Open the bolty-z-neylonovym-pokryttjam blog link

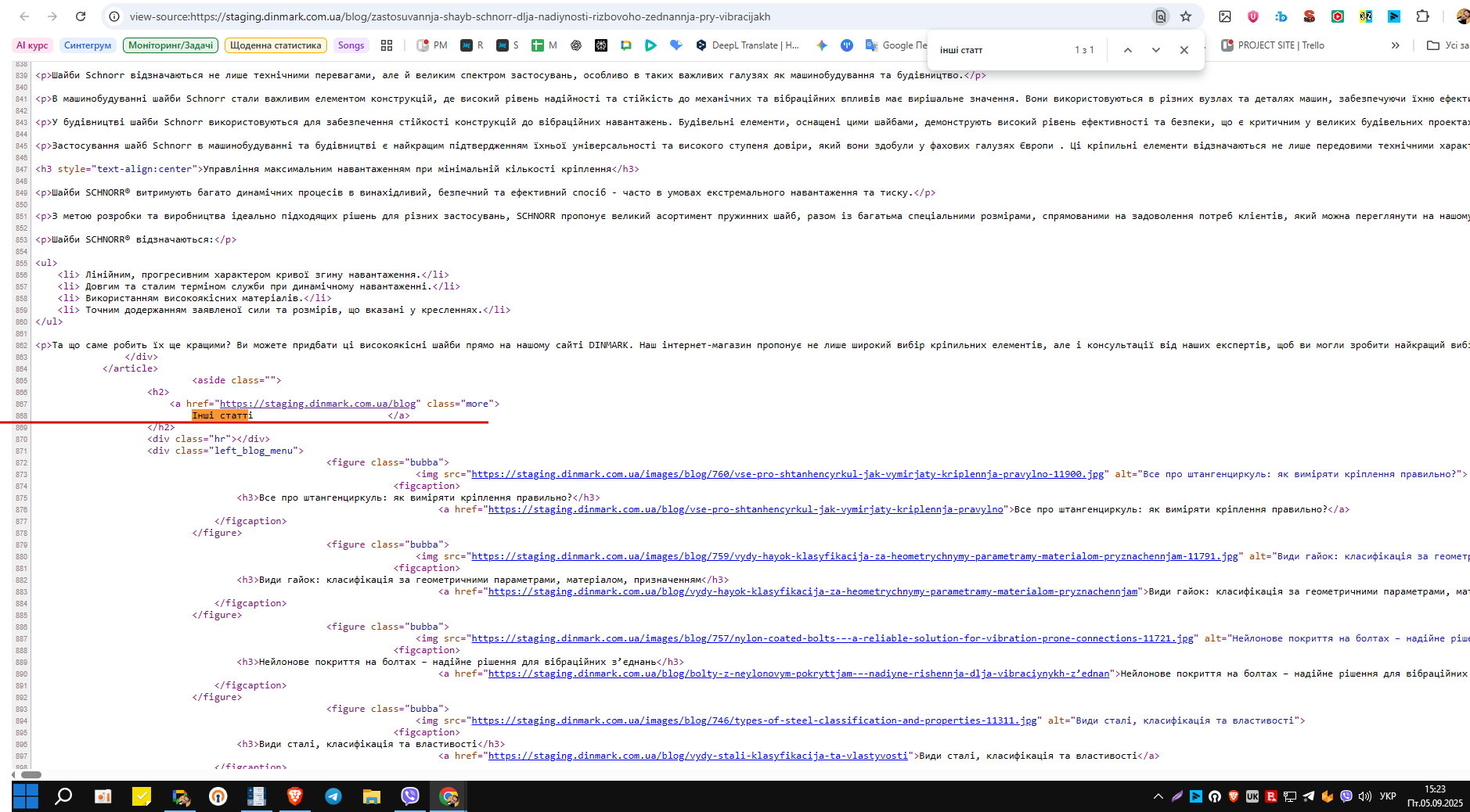(x=799, y=674)
